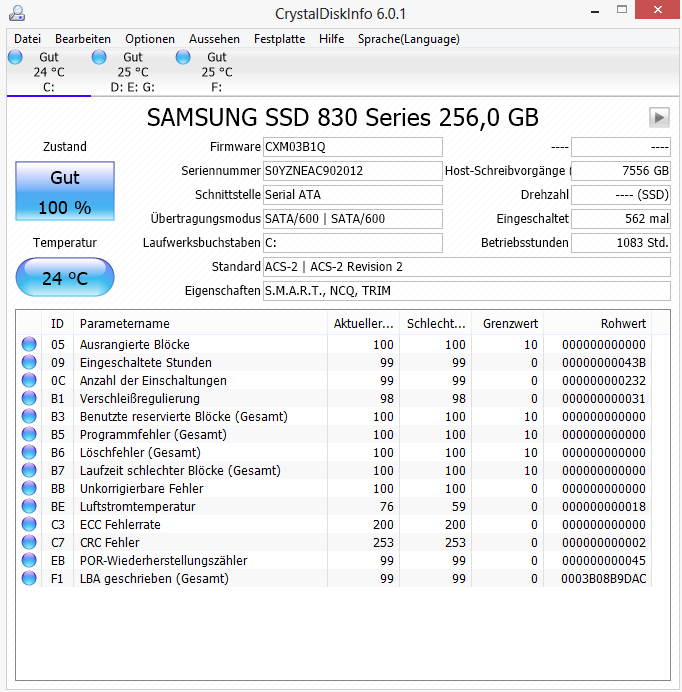Click the status orb for drive F:
Image resolution: width=682 pixels, height=692 pixels.
(183, 57)
